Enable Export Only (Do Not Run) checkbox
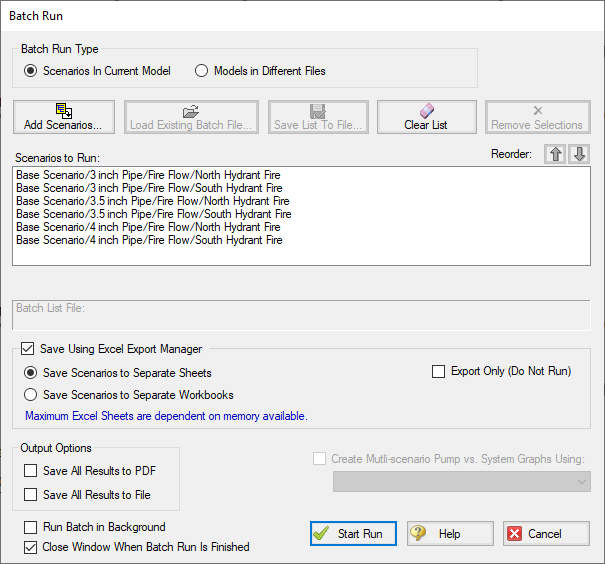Image resolution: width=605 pixels, height=564 pixels. pos(438,371)
